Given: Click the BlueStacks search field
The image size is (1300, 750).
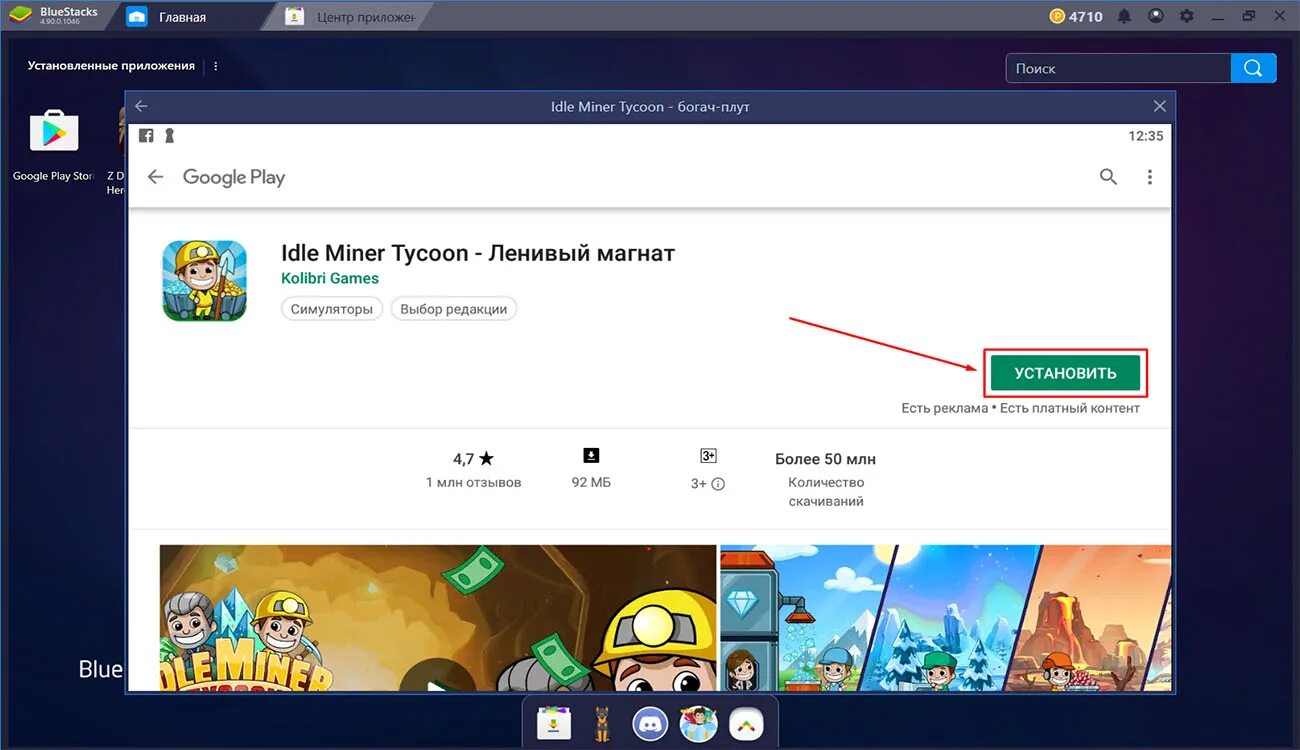Looking at the screenshot, I should point(1118,68).
